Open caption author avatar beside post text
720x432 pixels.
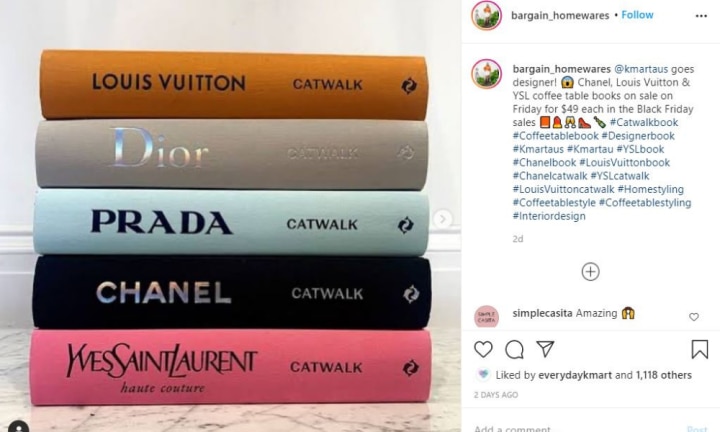(x=486, y=73)
